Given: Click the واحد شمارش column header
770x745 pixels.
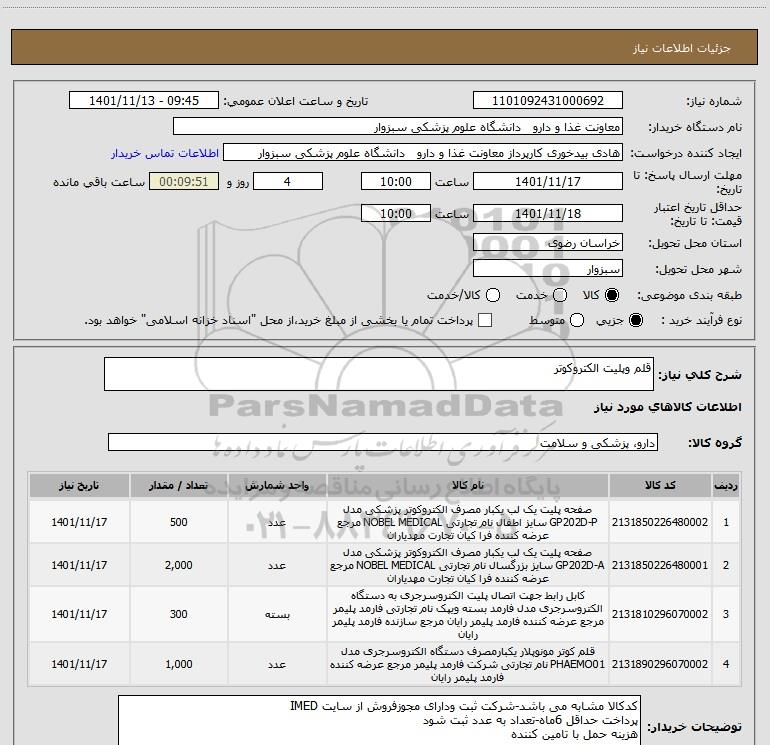Looking at the screenshot, I should pyautogui.click(x=277, y=486).
